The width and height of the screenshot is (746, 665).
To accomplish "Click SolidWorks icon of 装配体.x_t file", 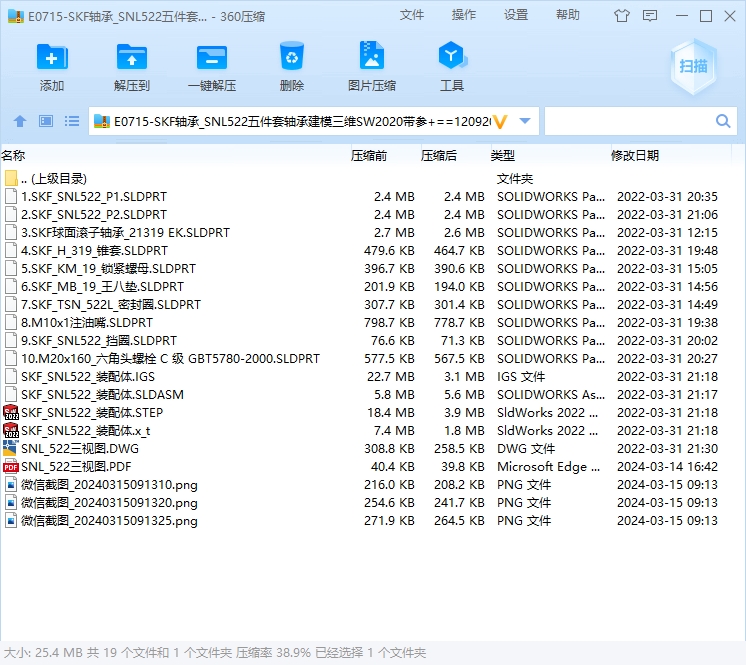I will 10,430.
